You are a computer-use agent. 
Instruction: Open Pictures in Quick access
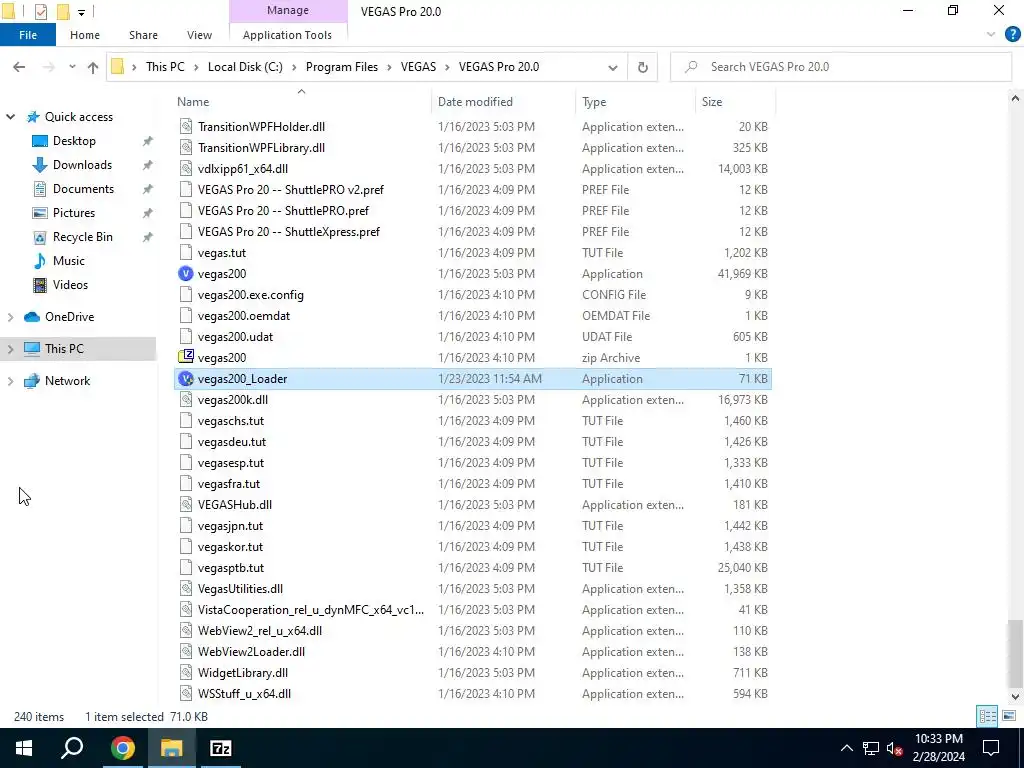click(x=74, y=213)
